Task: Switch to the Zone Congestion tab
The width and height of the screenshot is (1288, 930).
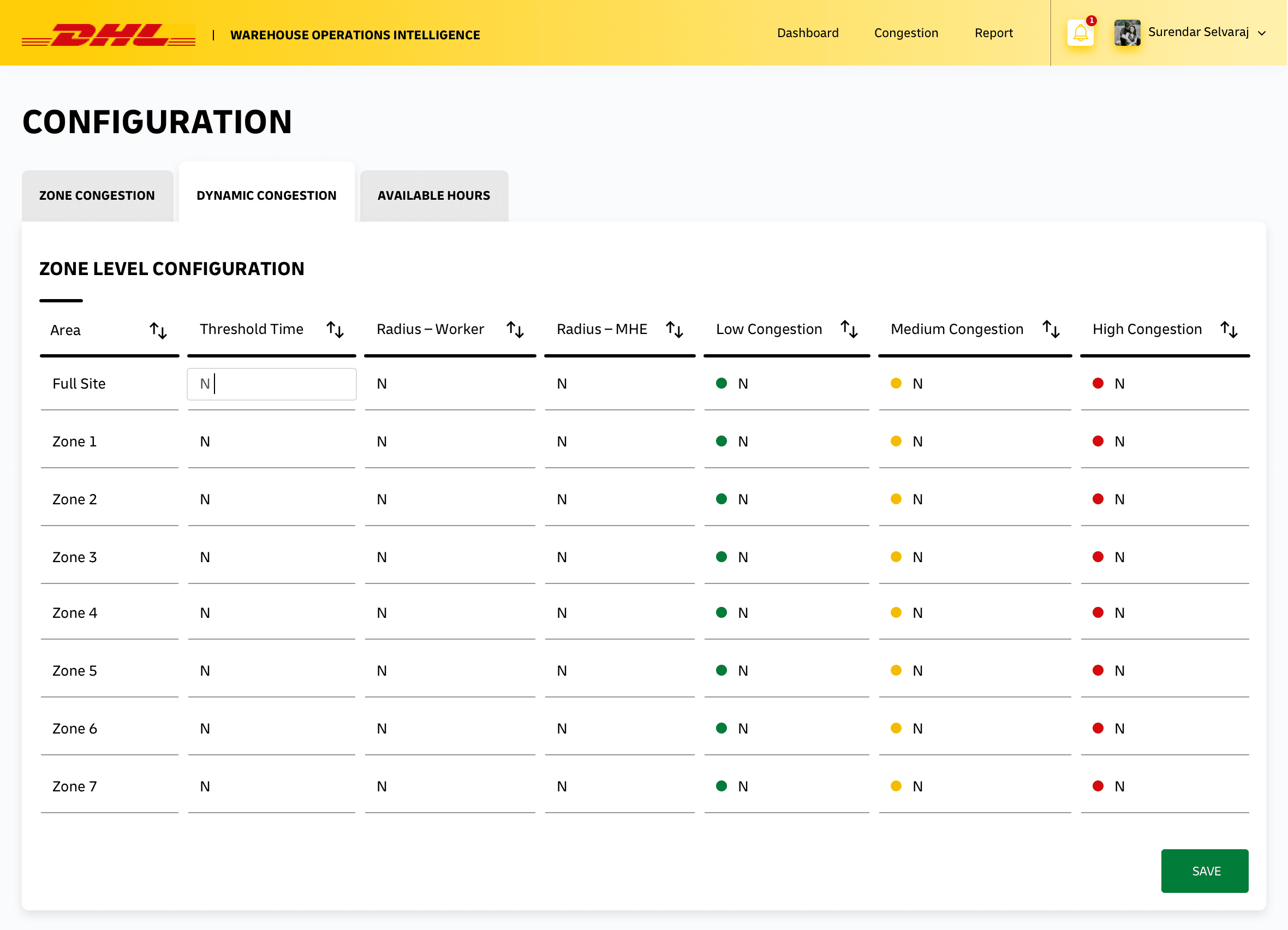Action: (x=97, y=196)
